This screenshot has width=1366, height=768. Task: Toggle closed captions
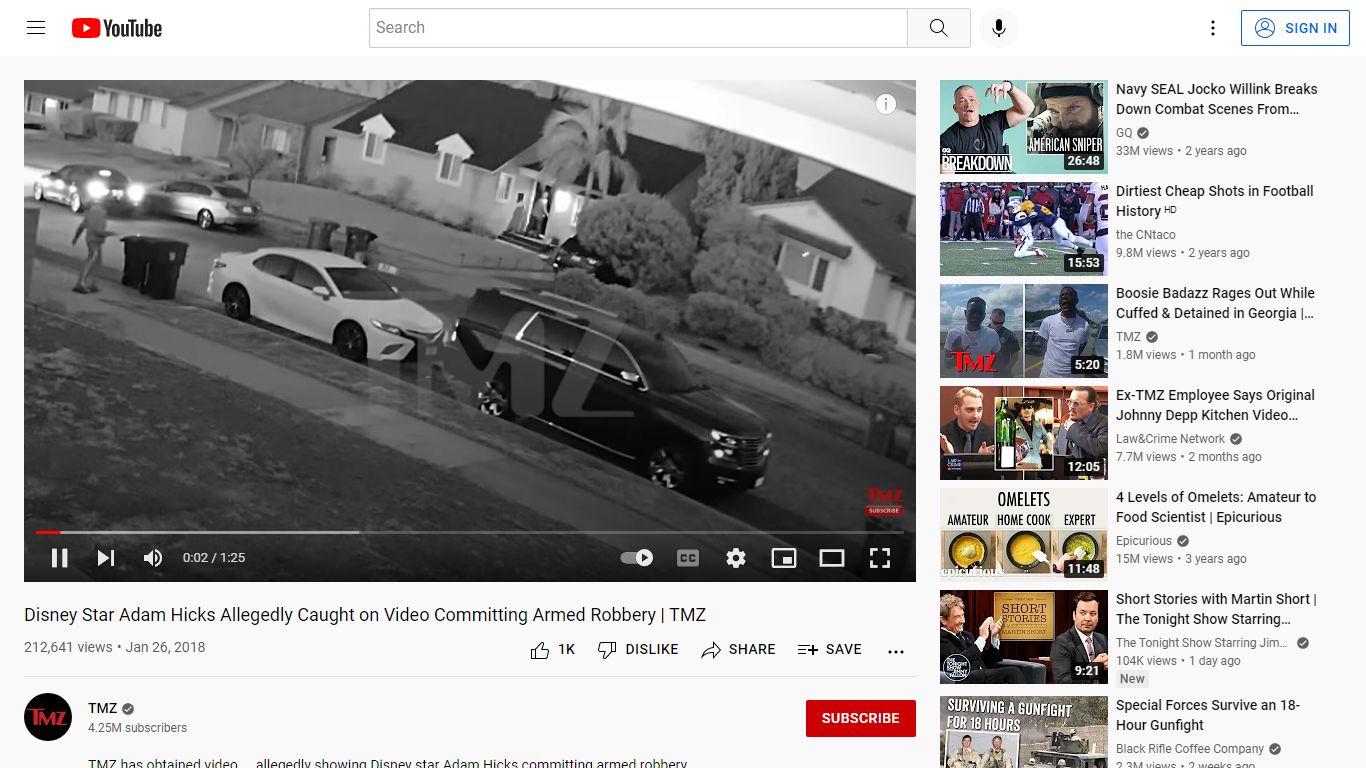tap(688, 558)
